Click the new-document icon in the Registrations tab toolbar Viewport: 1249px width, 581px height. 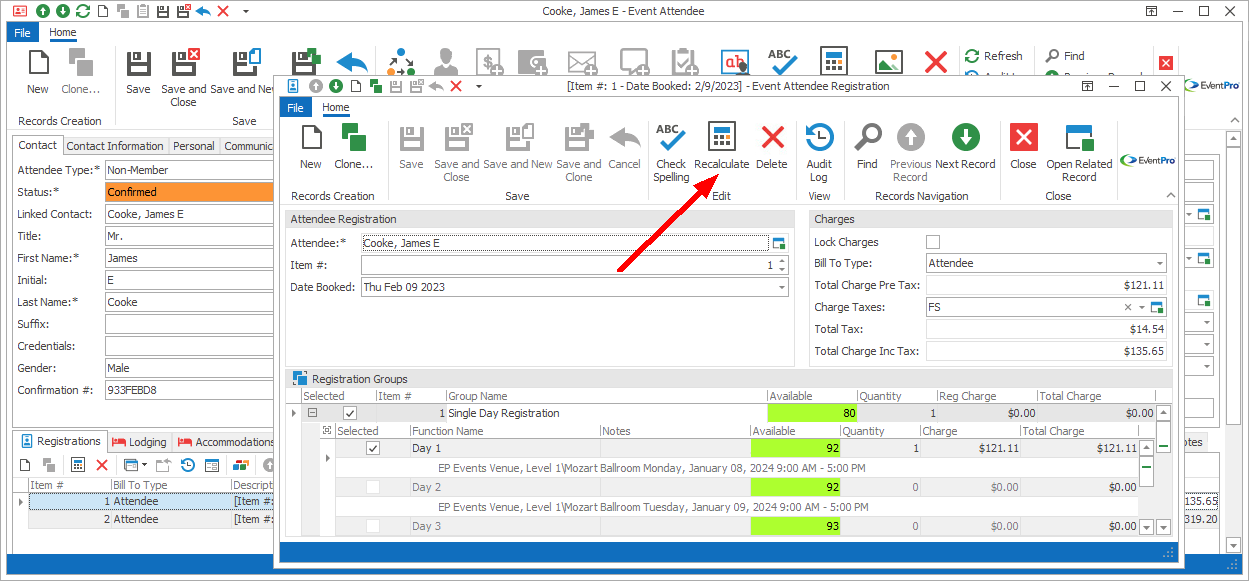pos(26,465)
